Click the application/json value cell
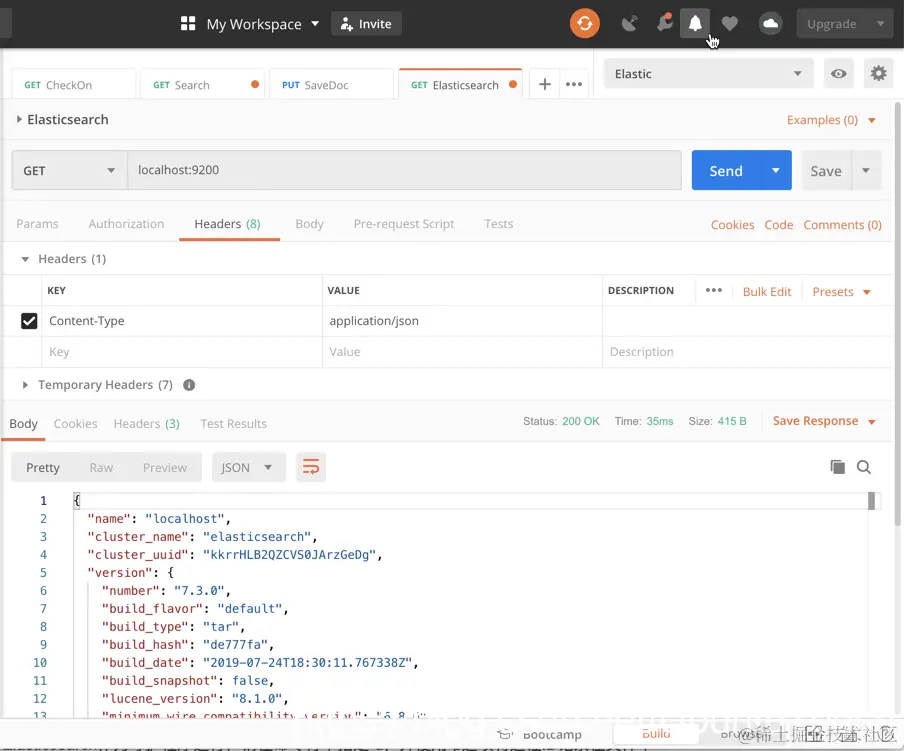 pos(462,321)
